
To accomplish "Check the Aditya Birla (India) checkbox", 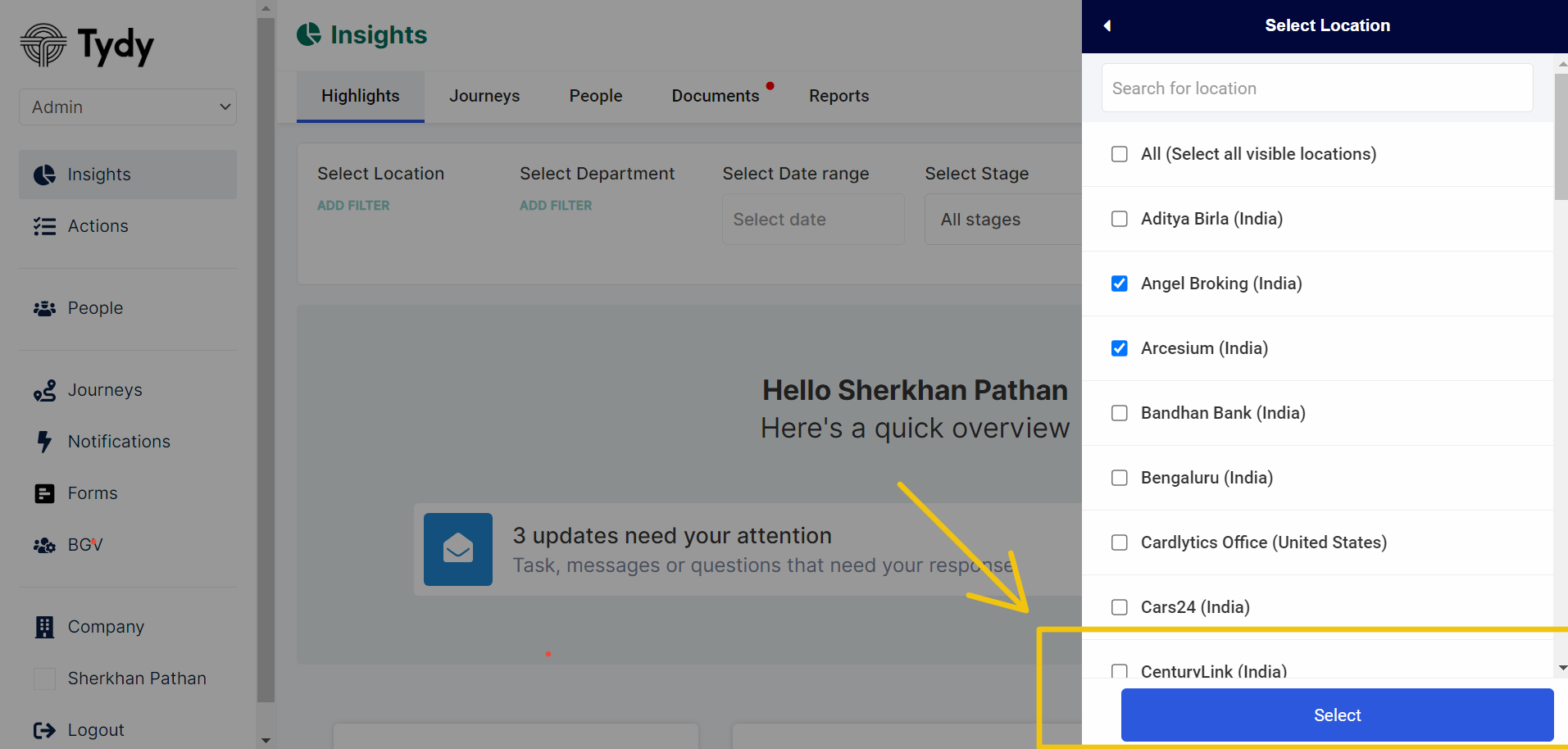I will coord(1119,219).
